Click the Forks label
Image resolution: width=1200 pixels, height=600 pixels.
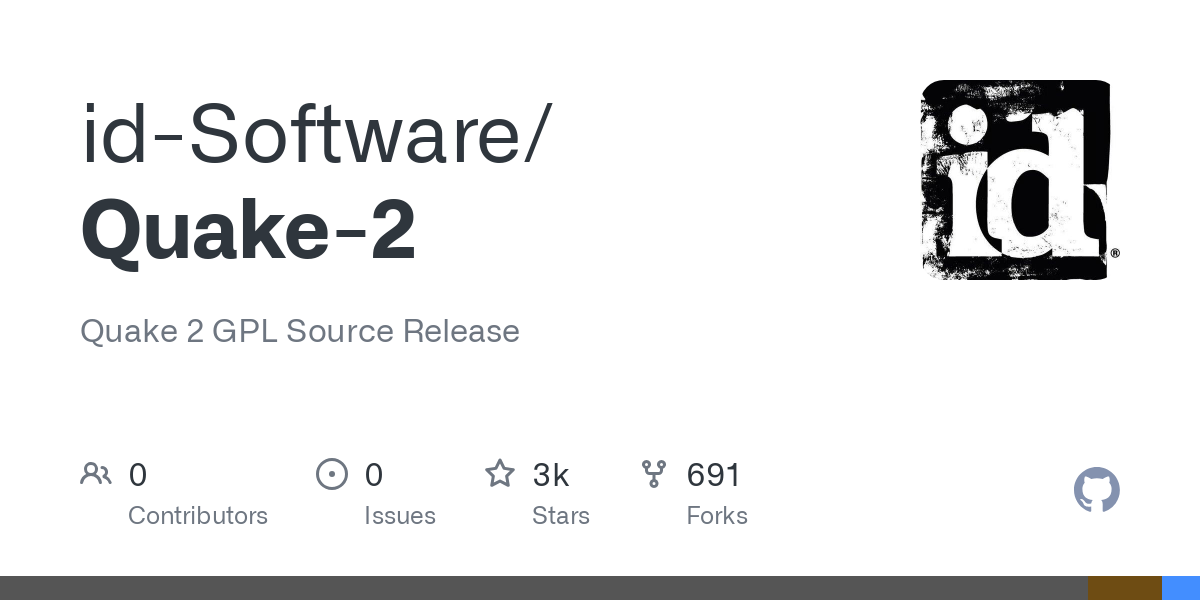(717, 516)
